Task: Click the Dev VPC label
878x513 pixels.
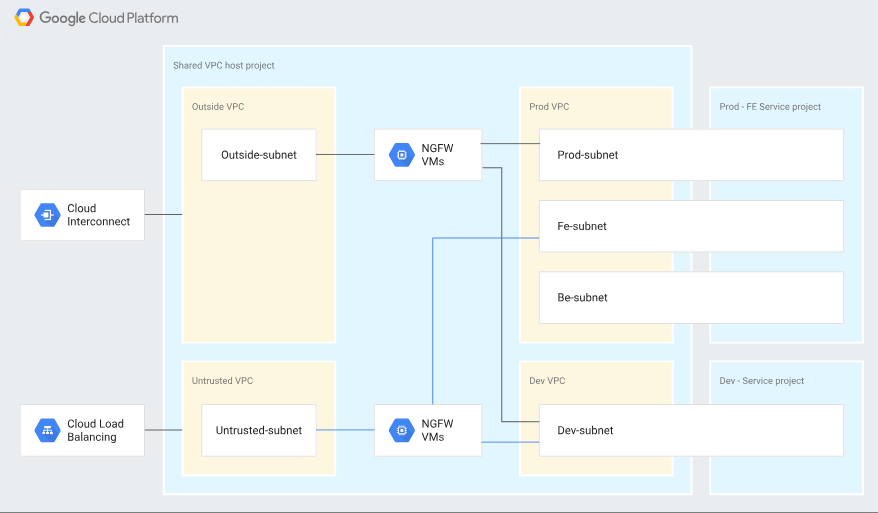Action: (x=547, y=381)
